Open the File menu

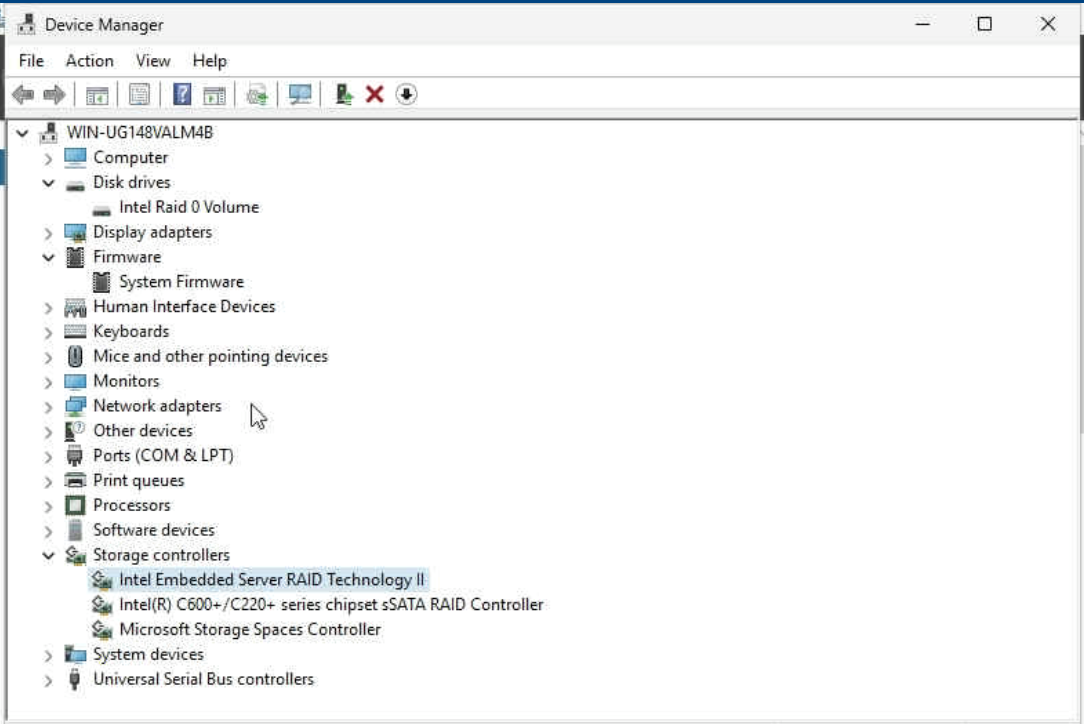31,61
